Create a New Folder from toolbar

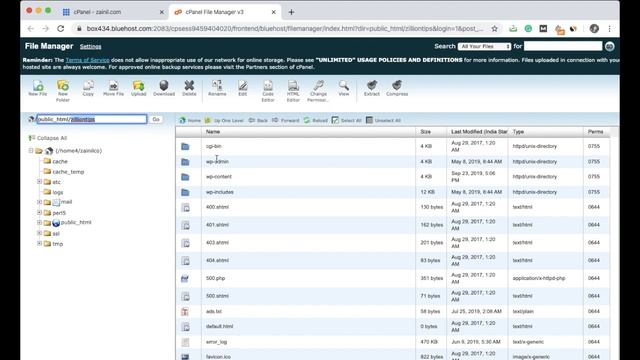coord(63,91)
